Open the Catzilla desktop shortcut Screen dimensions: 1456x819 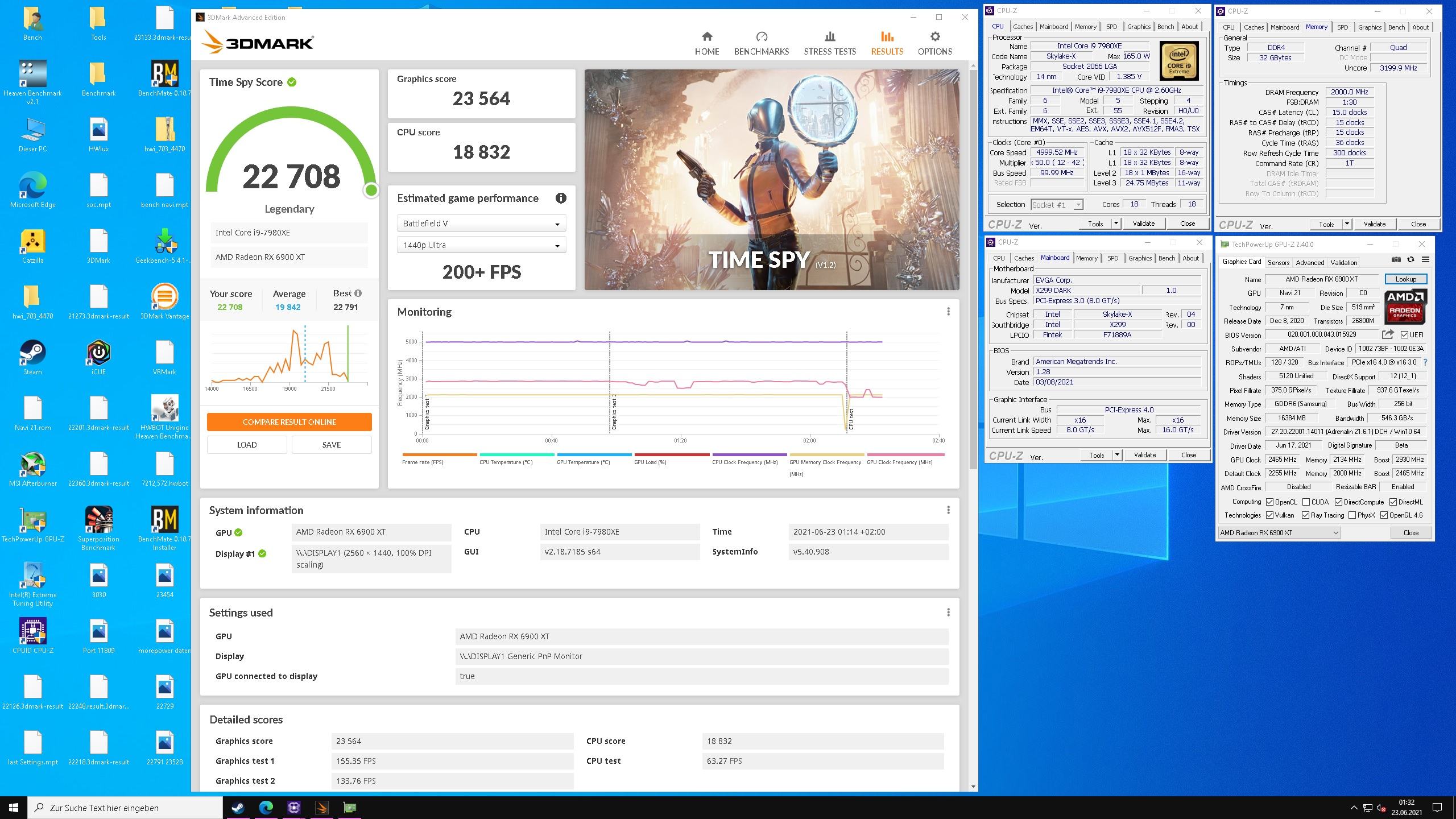tap(32, 246)
